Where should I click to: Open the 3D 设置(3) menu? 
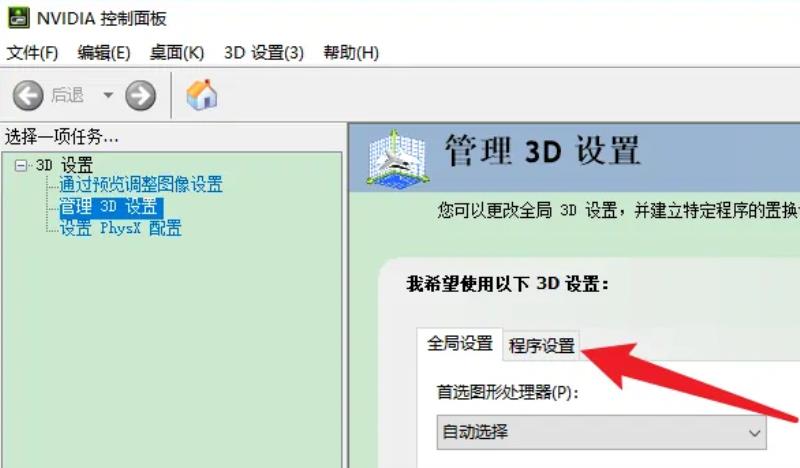pos(264,53)
